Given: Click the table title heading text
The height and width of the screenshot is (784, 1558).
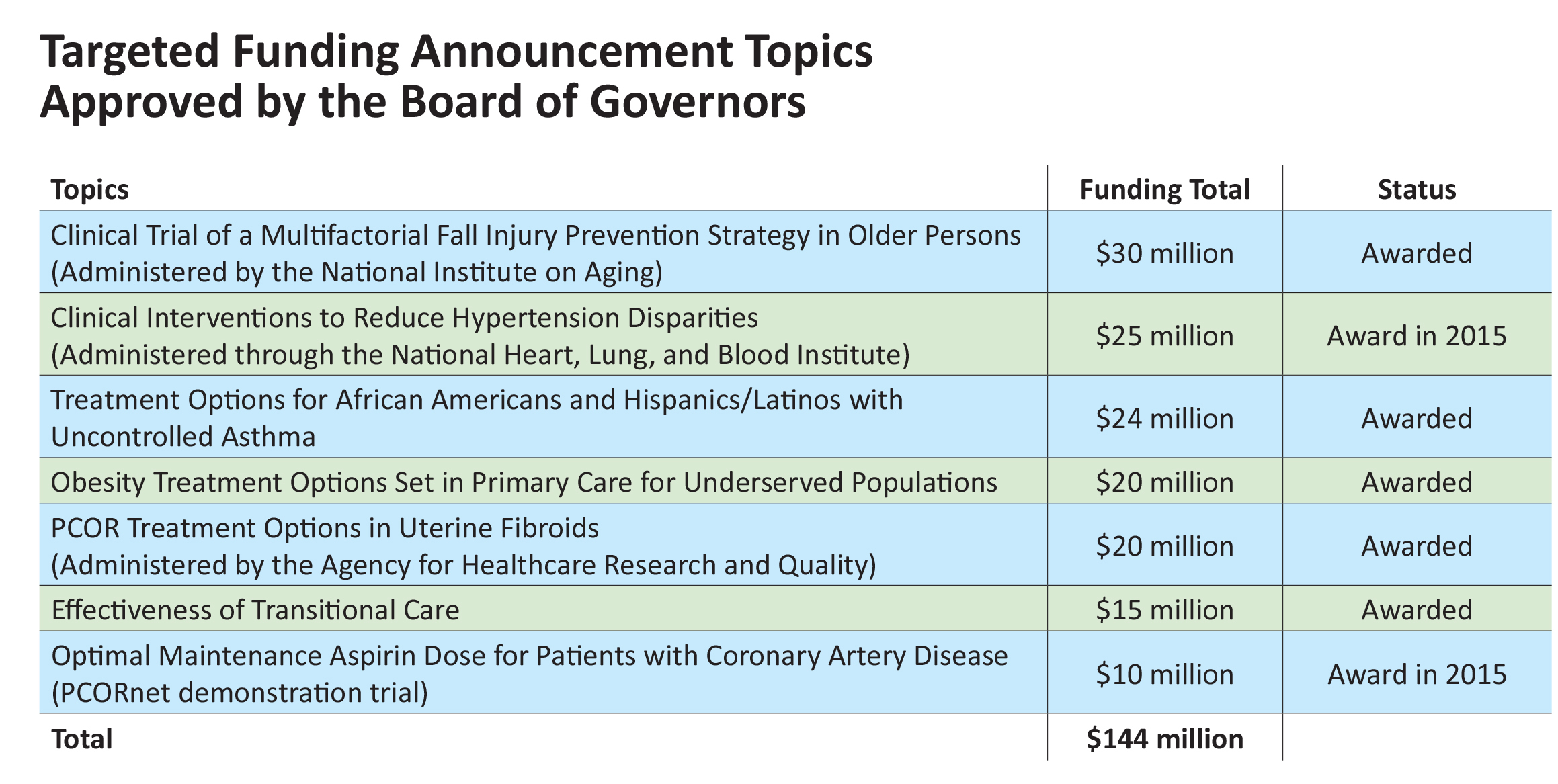Looking at the screenshot, I should click(456, 76).
